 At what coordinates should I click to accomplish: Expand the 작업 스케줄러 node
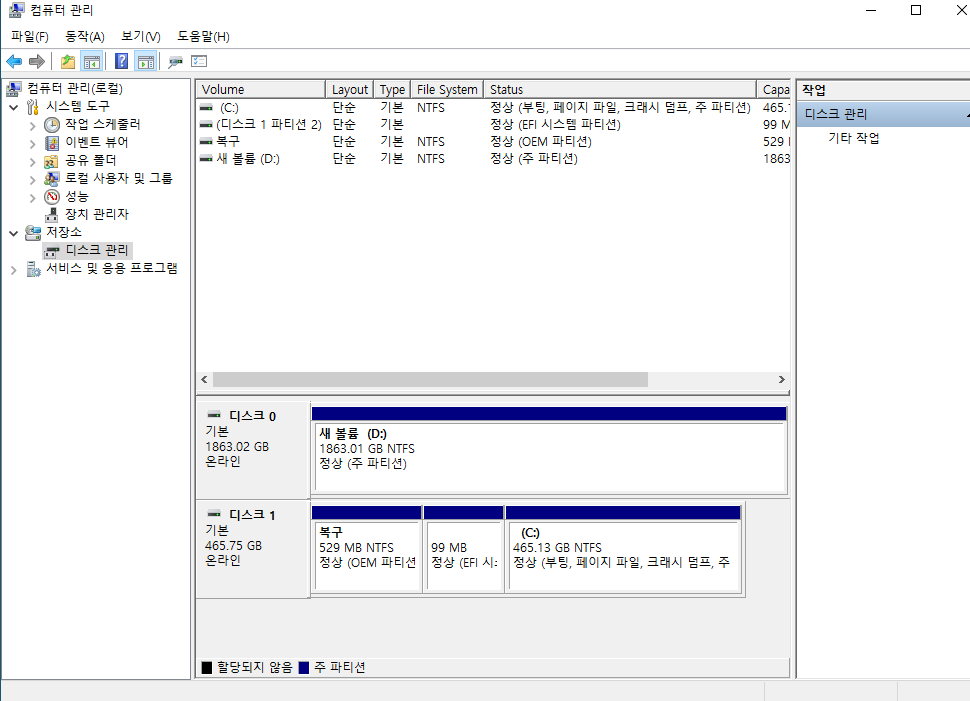coord(33,125)
